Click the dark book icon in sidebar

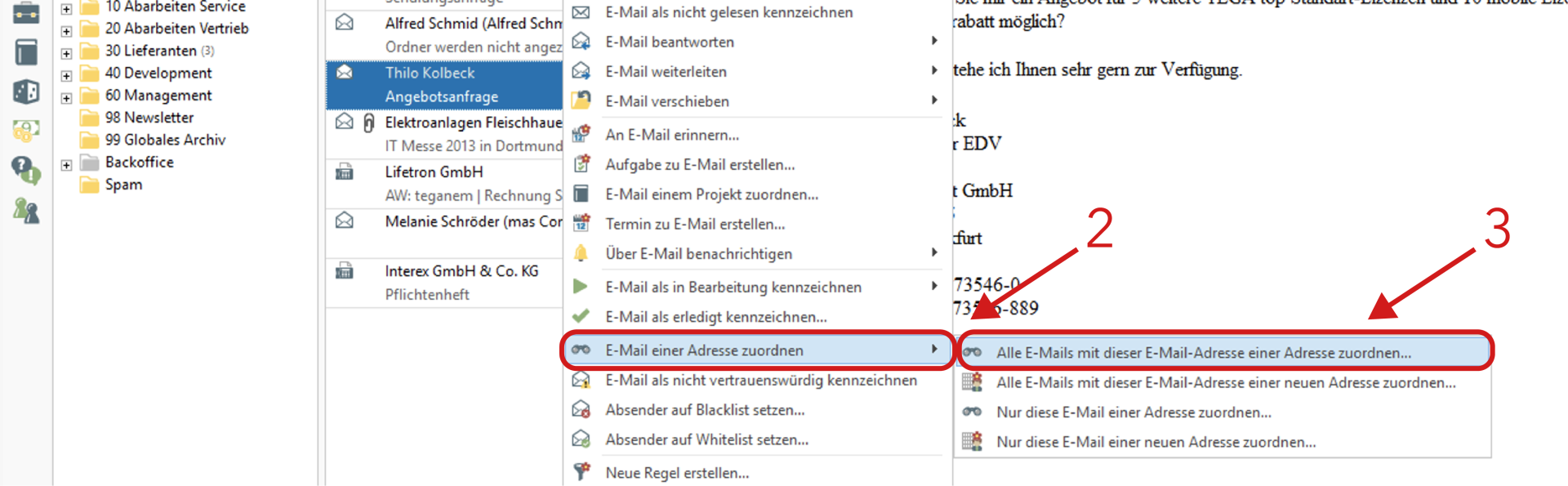26,52
